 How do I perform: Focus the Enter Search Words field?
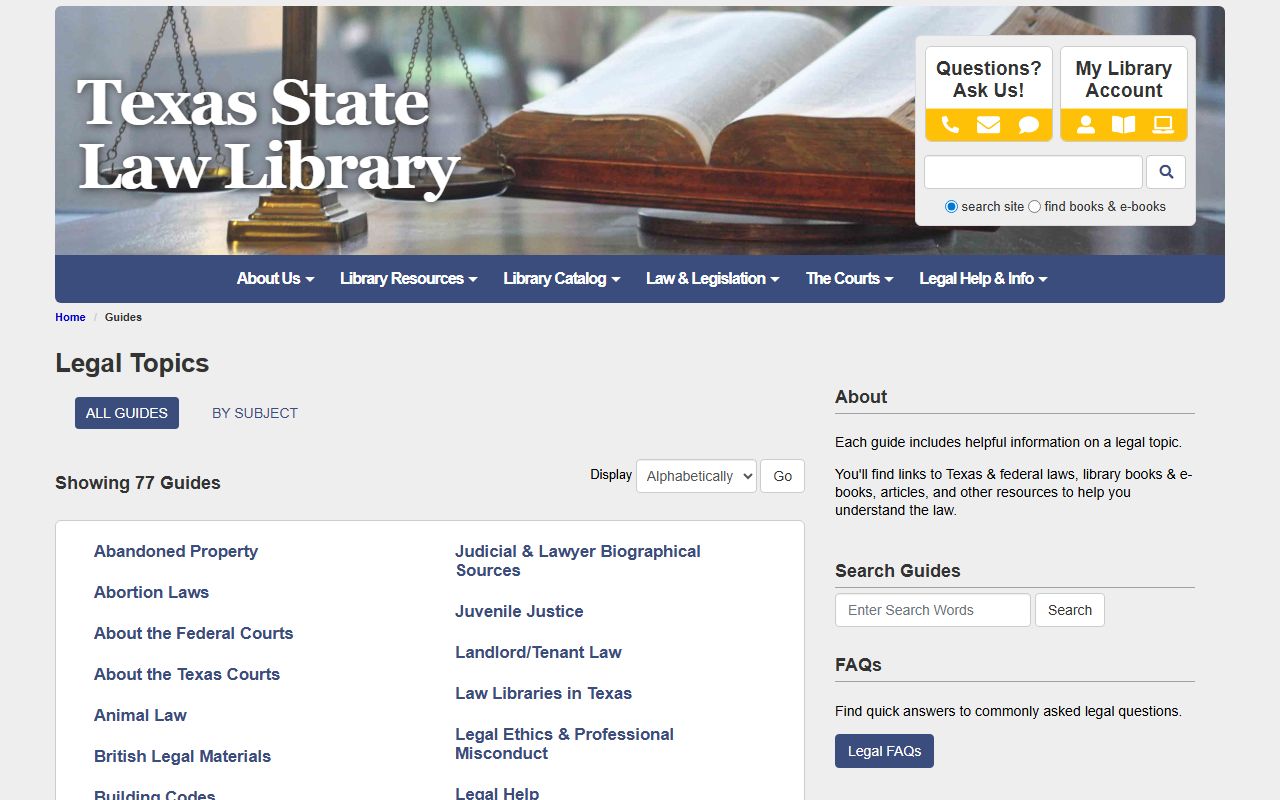point(932,610)
